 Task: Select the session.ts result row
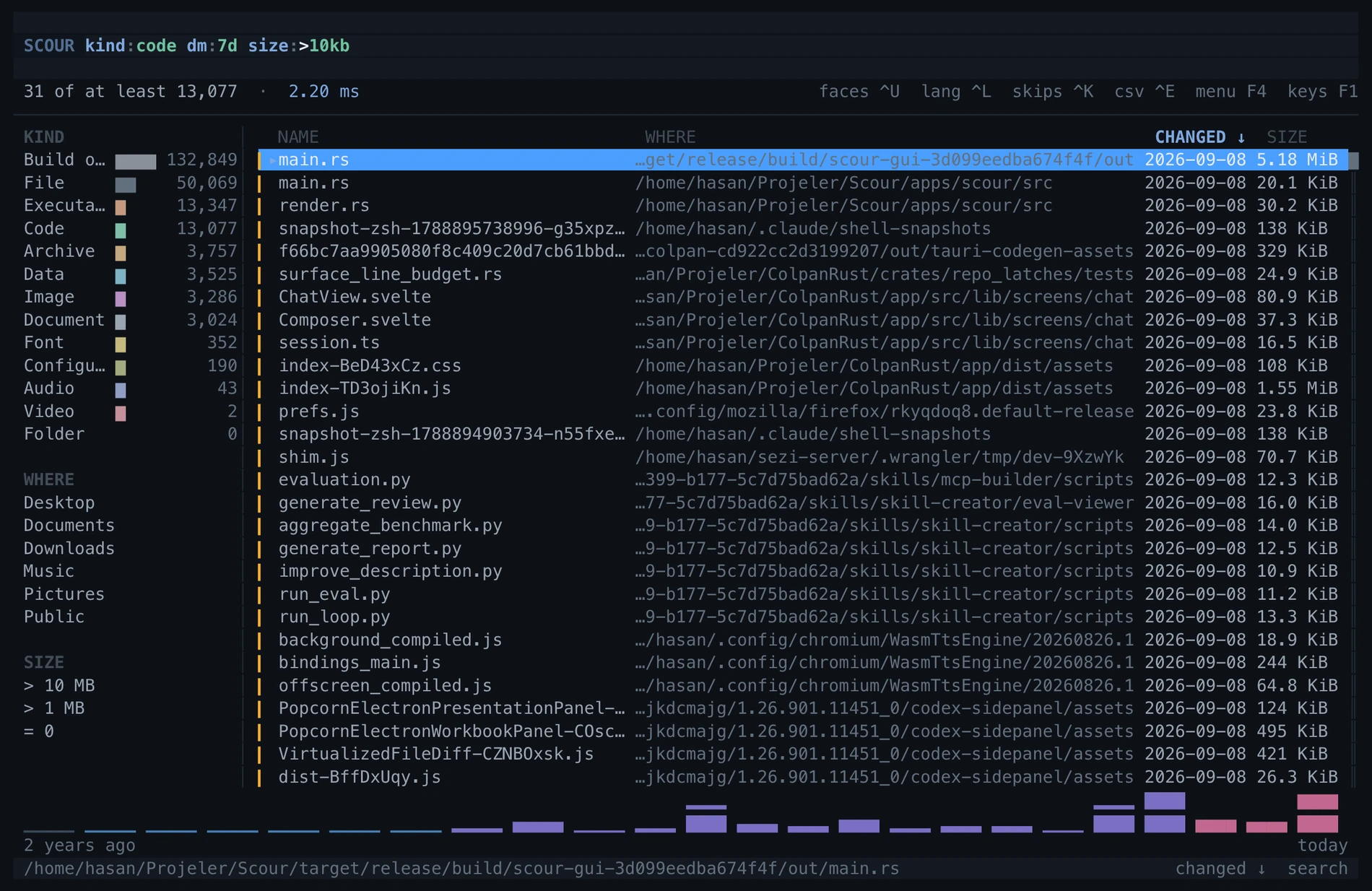pos(802,342)
